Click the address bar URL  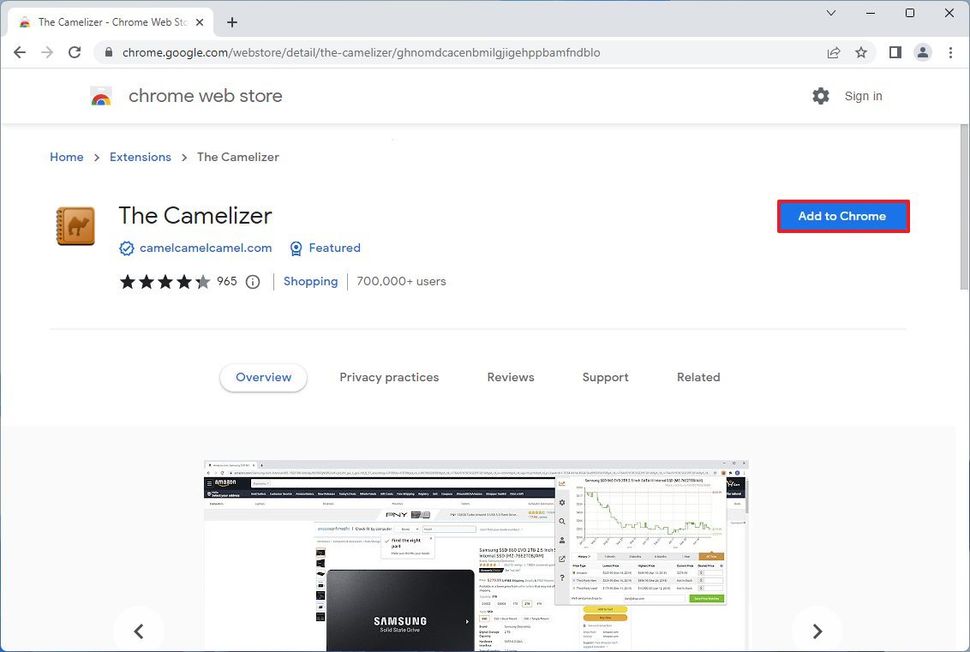359,52
